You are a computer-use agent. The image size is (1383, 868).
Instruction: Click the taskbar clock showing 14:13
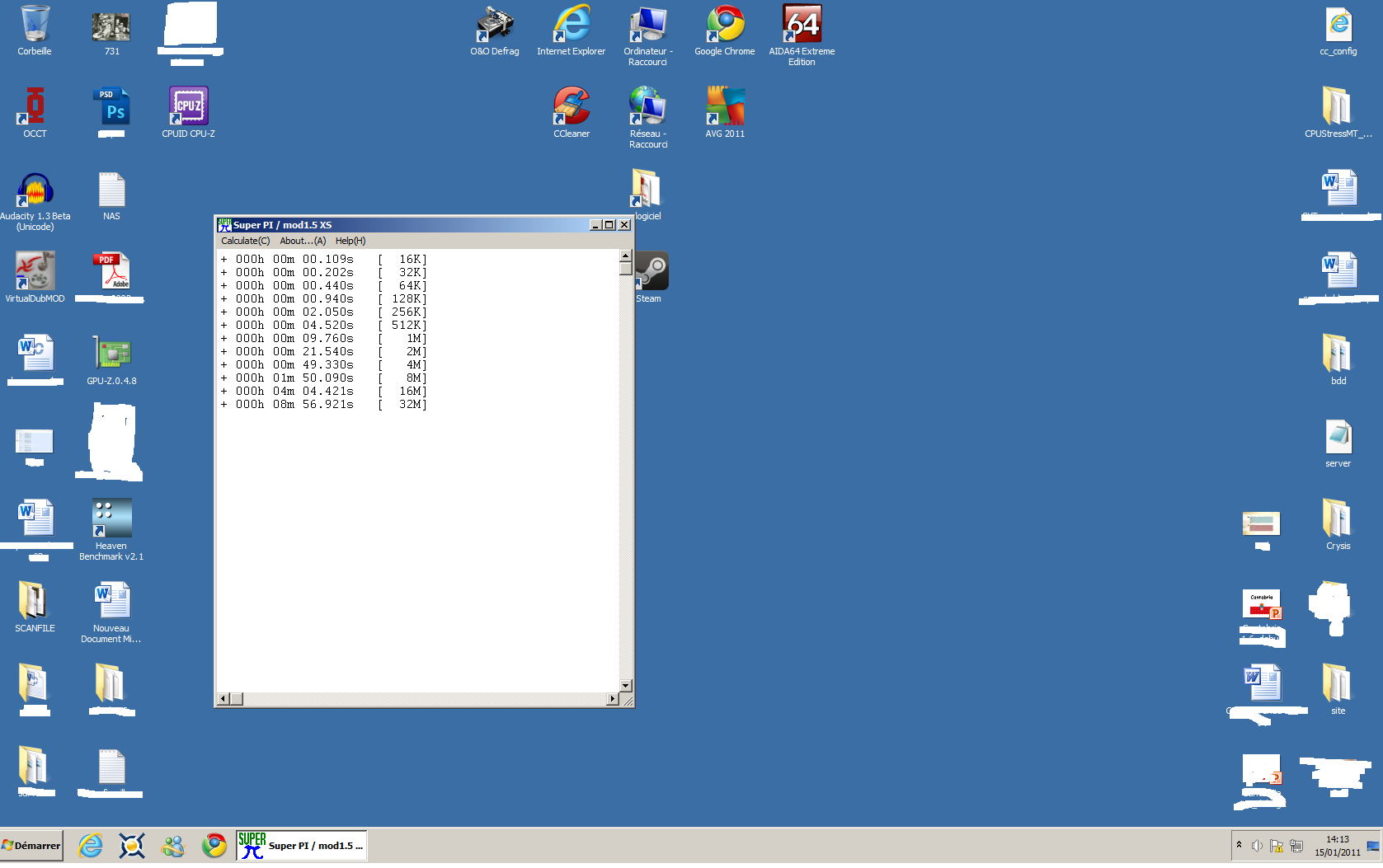tap(1338, 846)
